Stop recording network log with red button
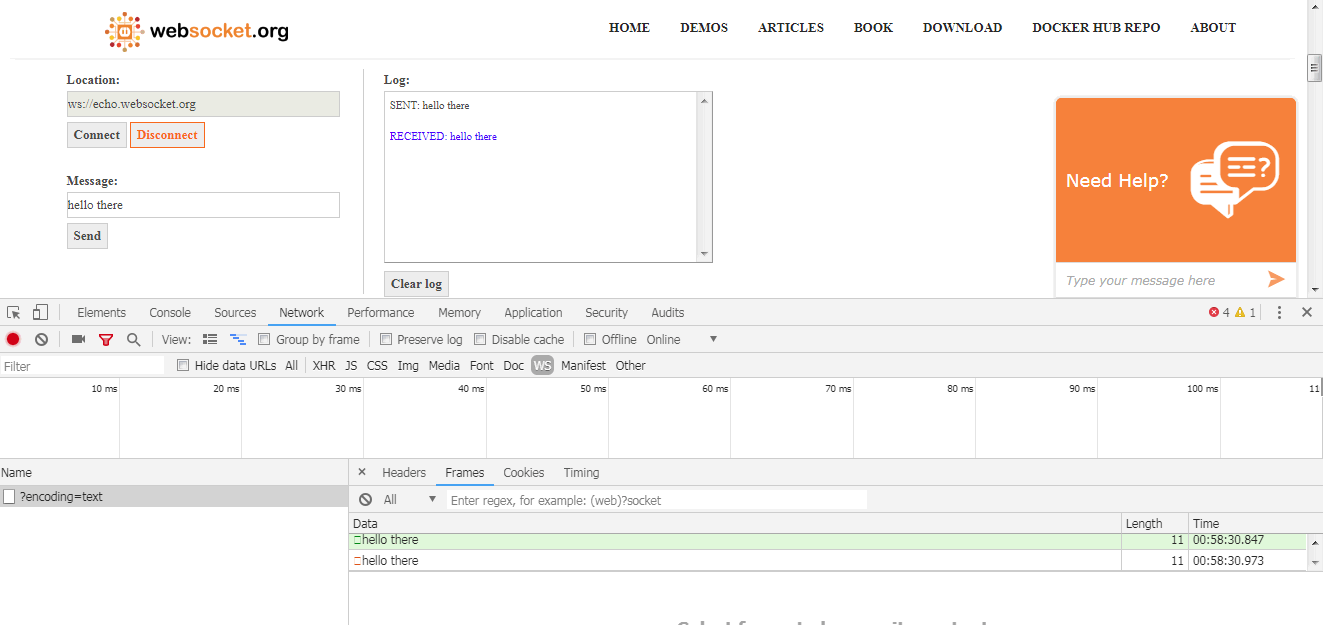Screen dimensions: 1323x625 click(x=13, y=340)
